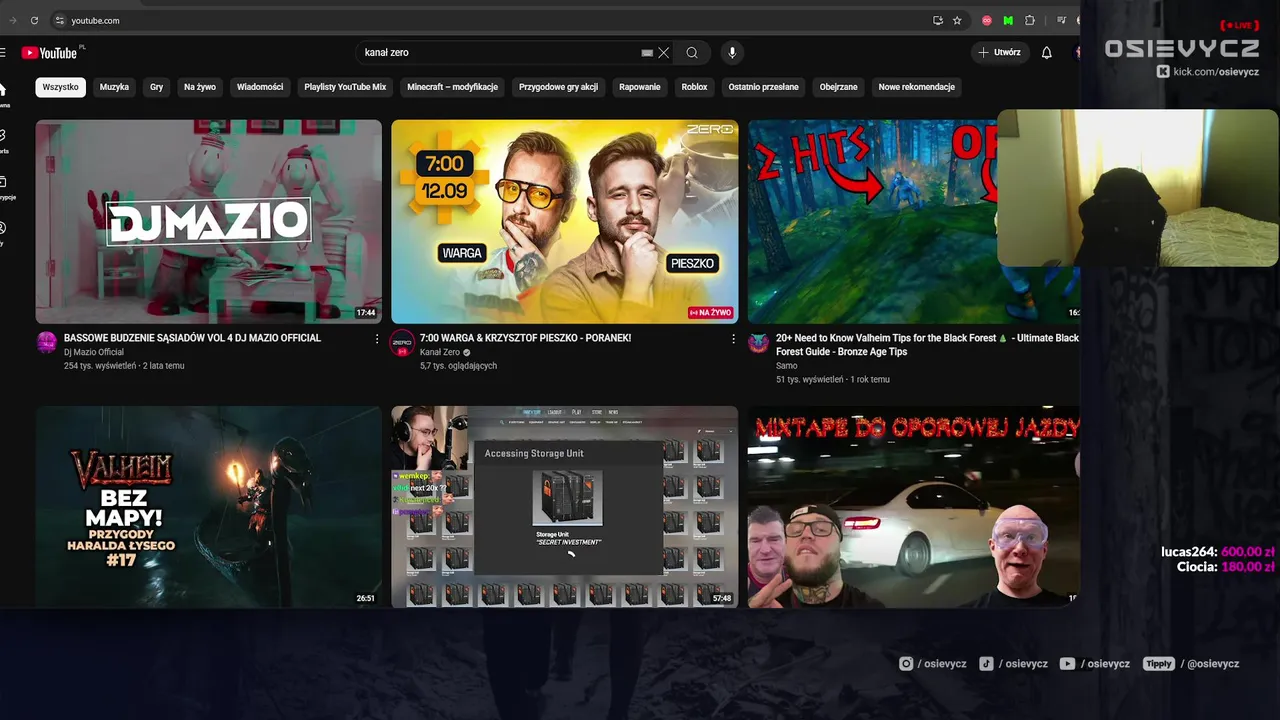This screenshot has width=1280, height=720.
Task: Visit the Samo channel name
Action: pos(787,366)
